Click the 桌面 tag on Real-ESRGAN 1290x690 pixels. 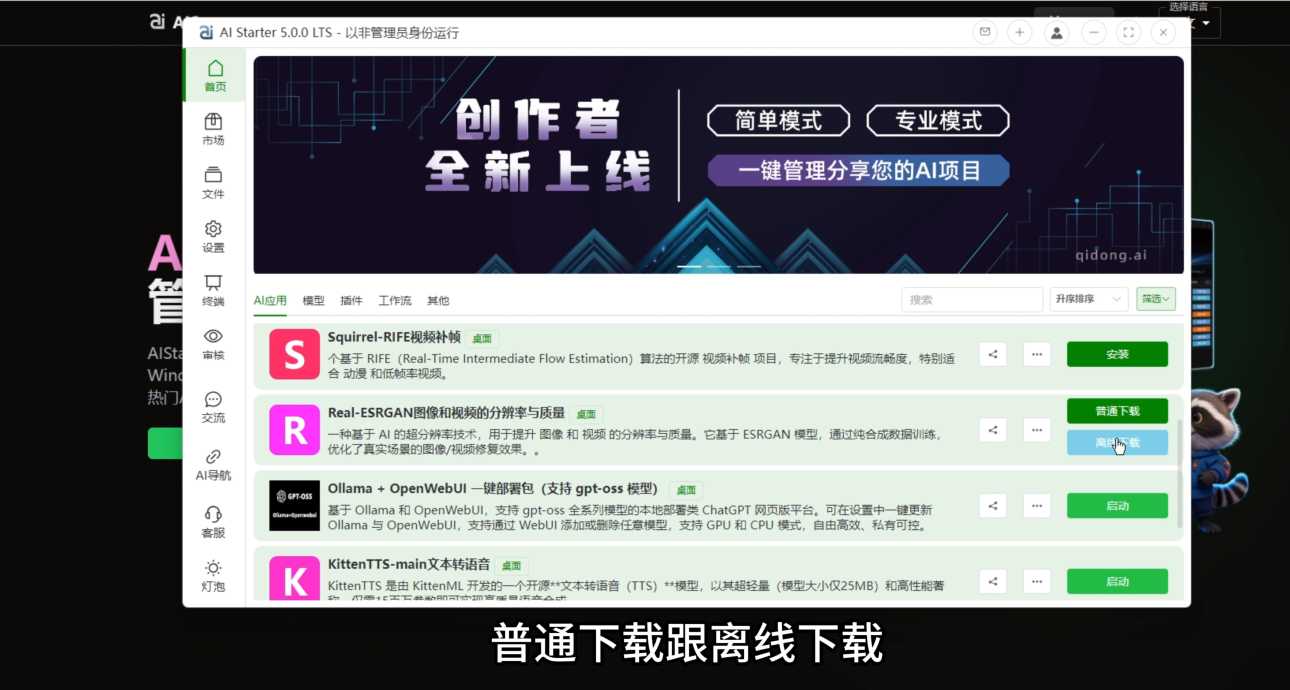[x=586, y=414]
